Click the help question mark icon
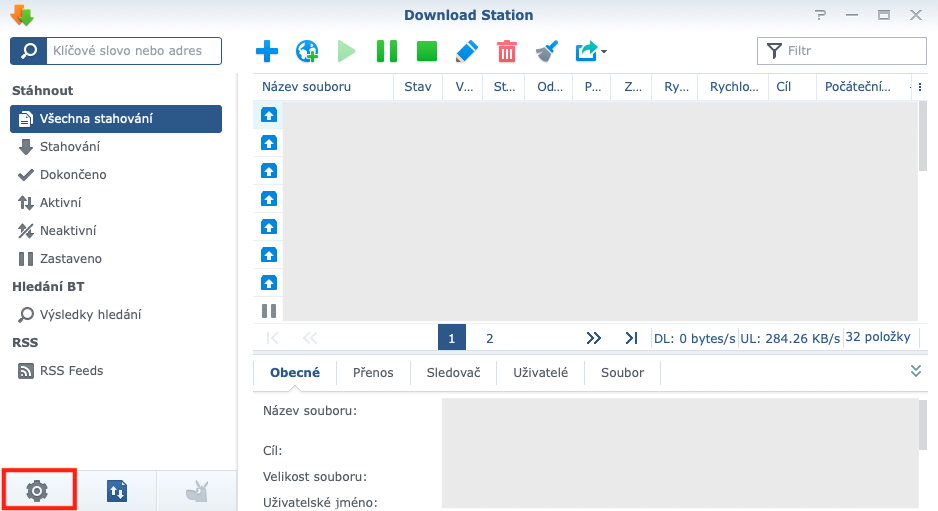This screenshot has width=938, height=511. 820,15
